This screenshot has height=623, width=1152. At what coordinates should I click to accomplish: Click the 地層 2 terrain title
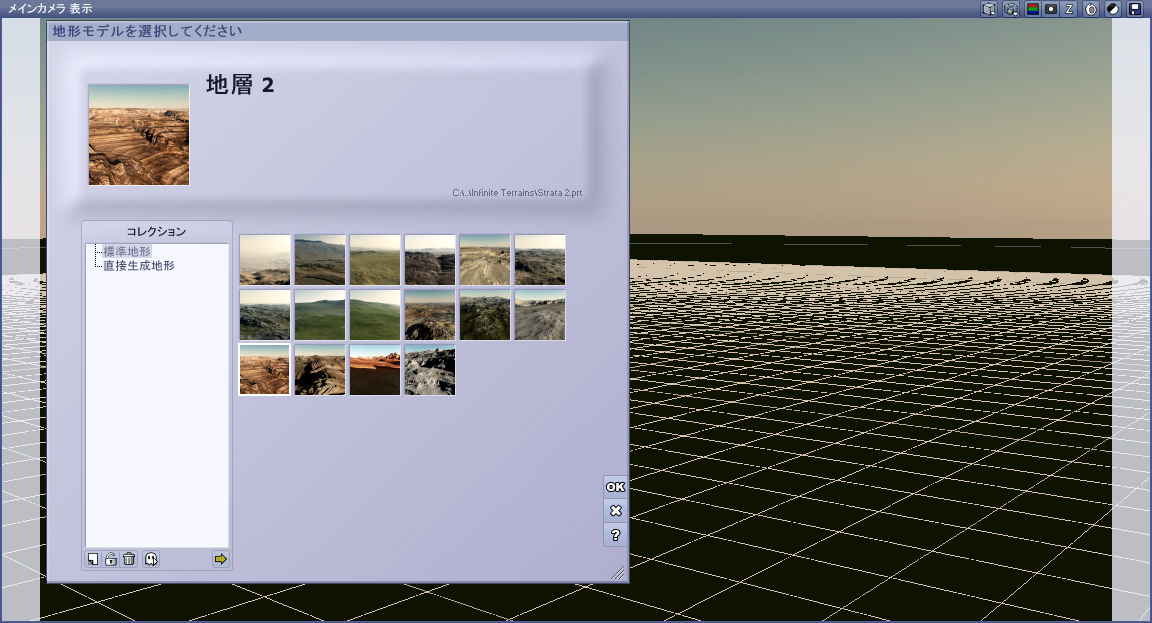pos(240,84)
